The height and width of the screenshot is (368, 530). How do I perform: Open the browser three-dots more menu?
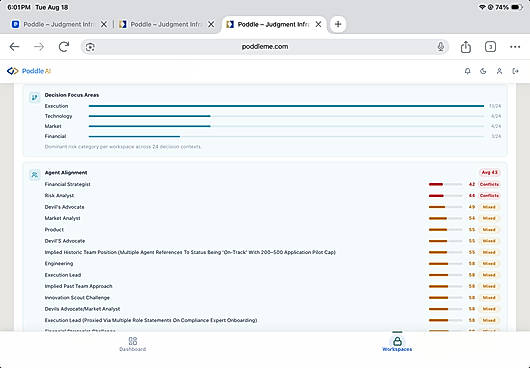(x=515, y=47)
